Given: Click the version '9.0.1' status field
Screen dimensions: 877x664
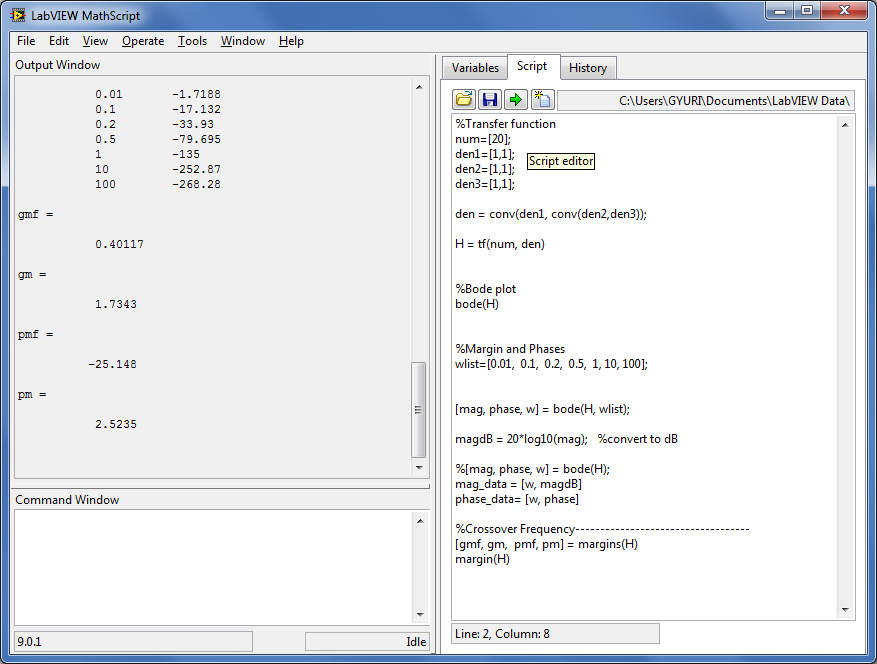Looking at the screenshot, I should click(x=133, y=642).
